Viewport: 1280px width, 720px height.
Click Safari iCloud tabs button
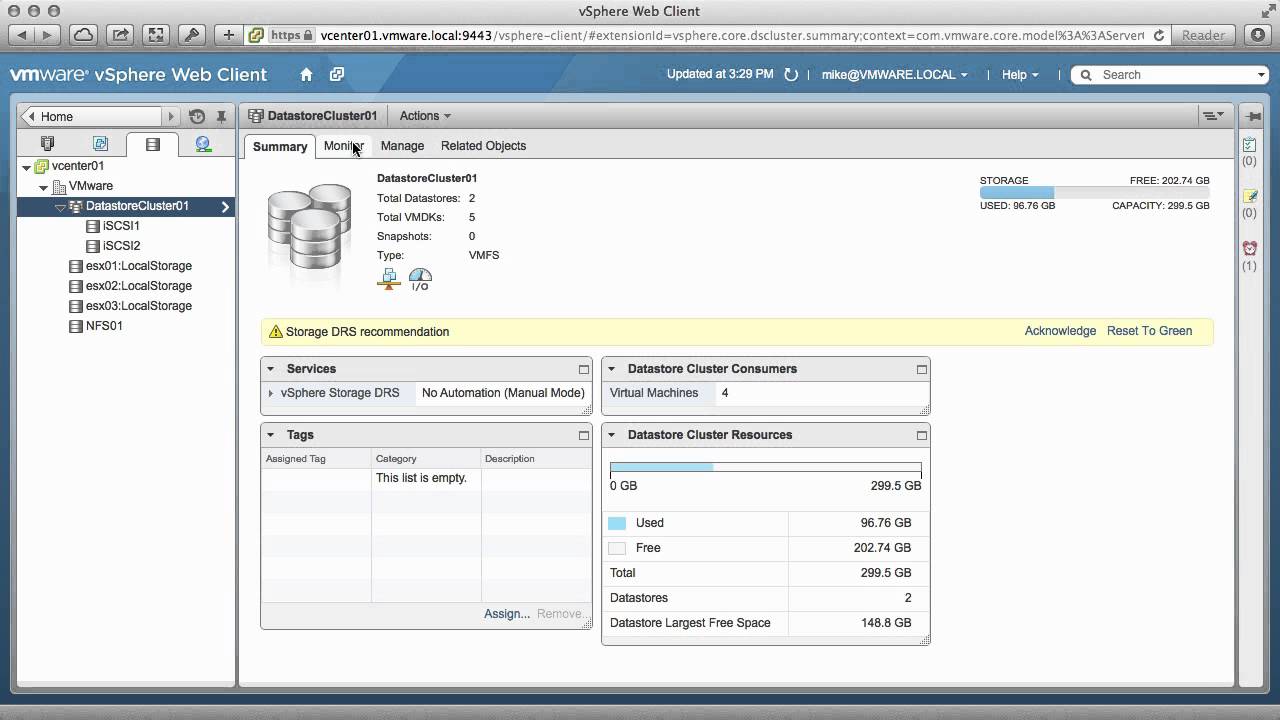pos(83,35)
